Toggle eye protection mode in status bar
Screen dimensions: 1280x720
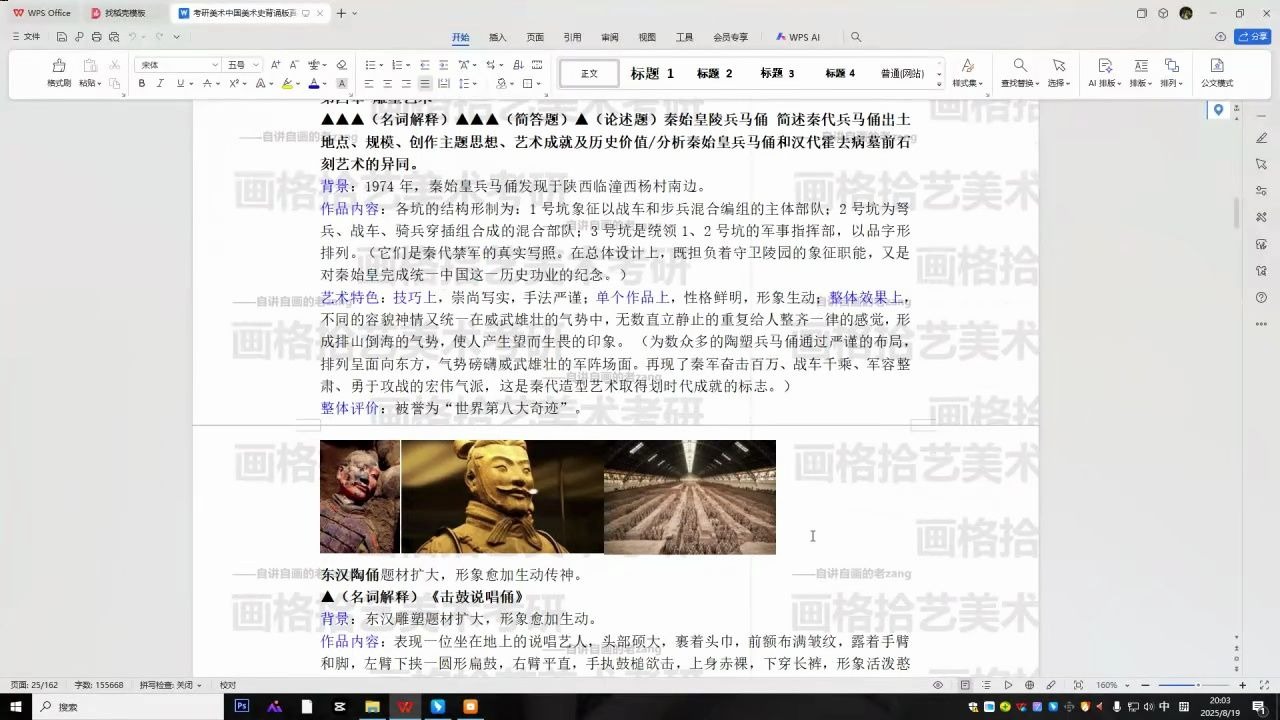pyautogui.click(x=938, y=685)
